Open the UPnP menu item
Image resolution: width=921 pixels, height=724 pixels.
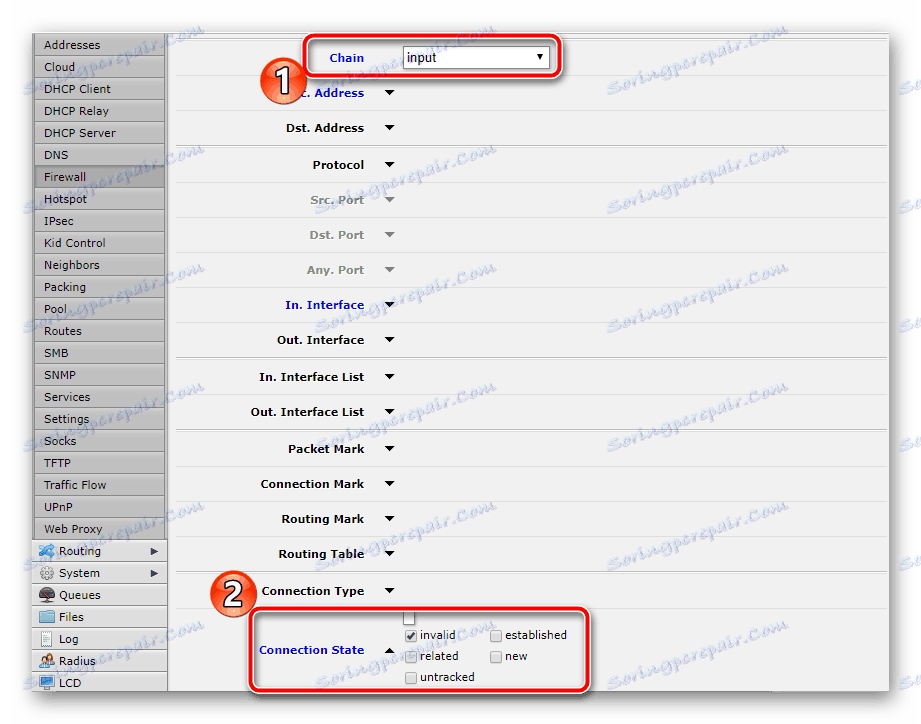[99, 507]
